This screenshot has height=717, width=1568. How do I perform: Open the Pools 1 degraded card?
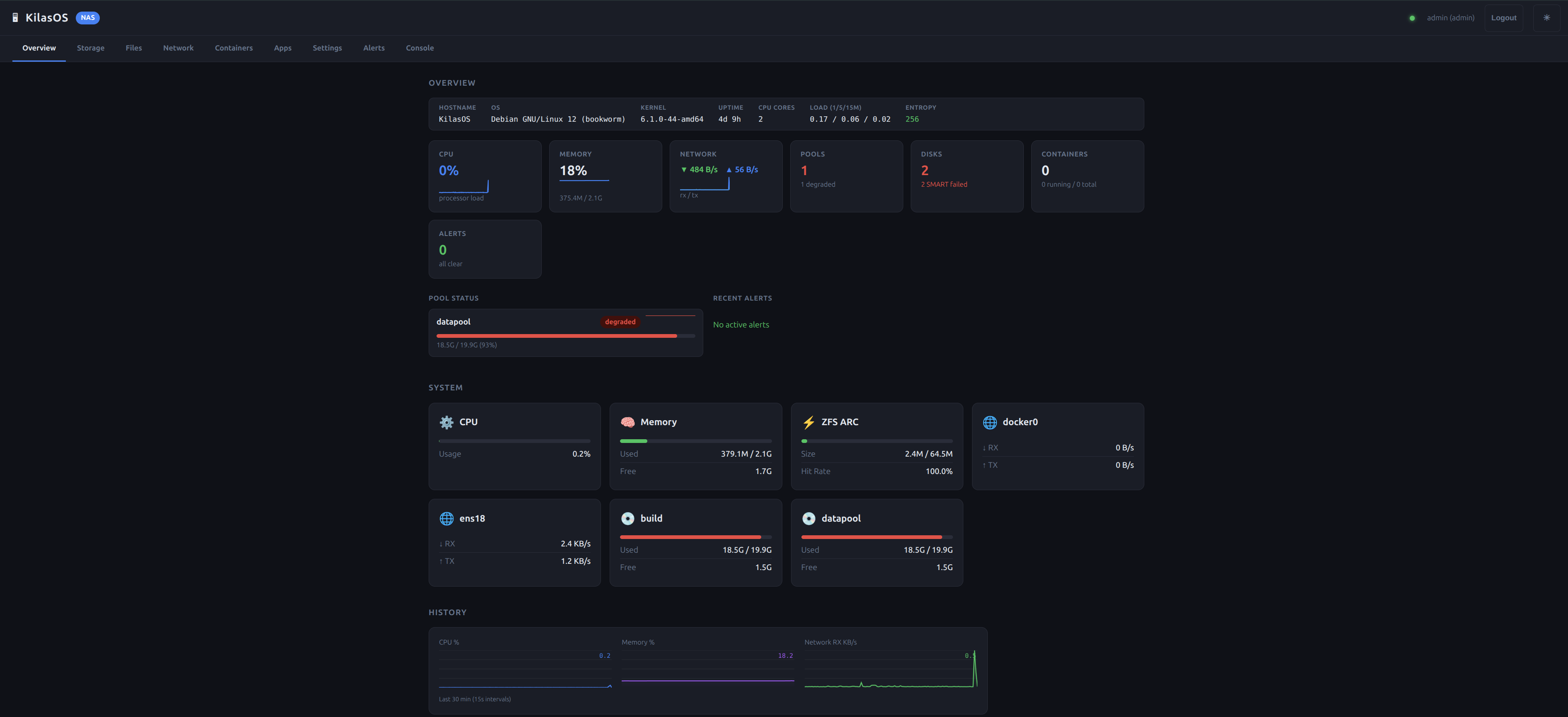pos(846,176)
